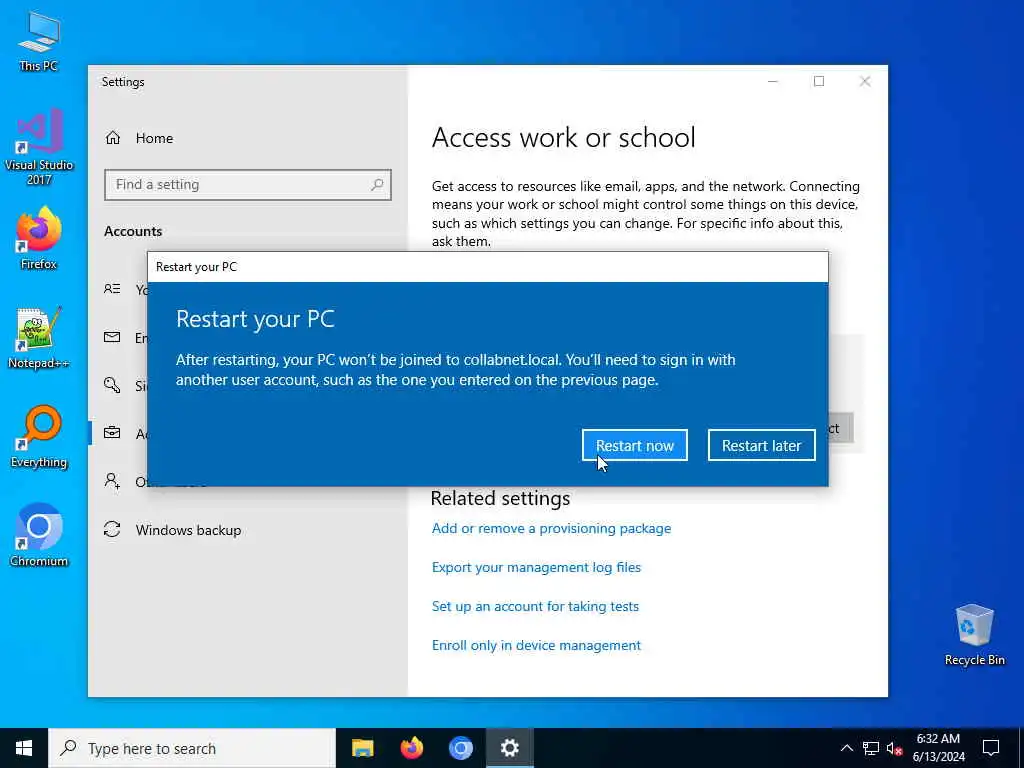Open Chromium from the taskbar
Viewport: 1024px width, 768px height.
click(460, 748)
